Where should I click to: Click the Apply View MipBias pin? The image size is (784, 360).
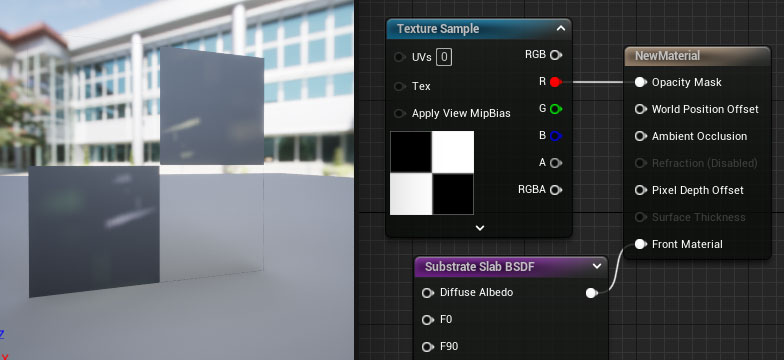pos(400,114)
